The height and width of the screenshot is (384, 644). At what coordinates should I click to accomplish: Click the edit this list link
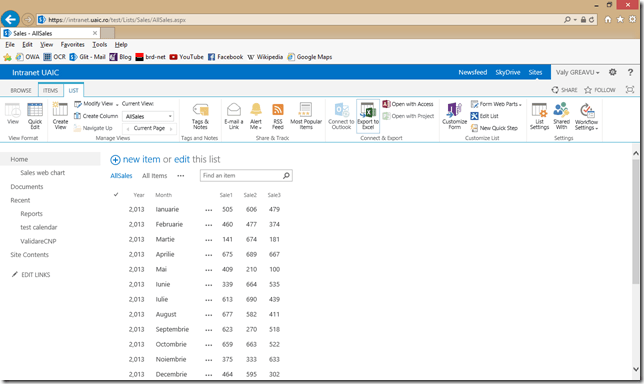click(x=182, y=159)
